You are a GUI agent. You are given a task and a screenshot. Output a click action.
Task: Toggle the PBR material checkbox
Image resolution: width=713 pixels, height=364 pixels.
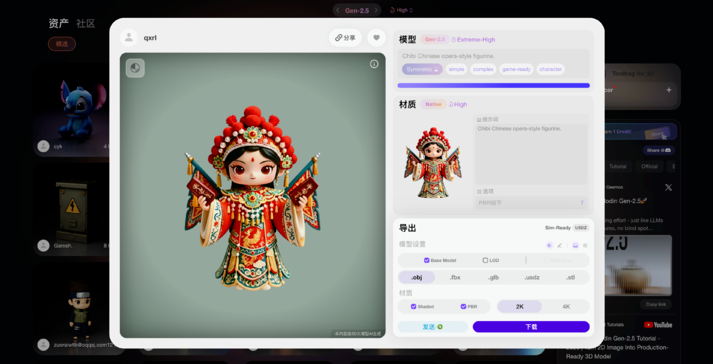[463, 306]
